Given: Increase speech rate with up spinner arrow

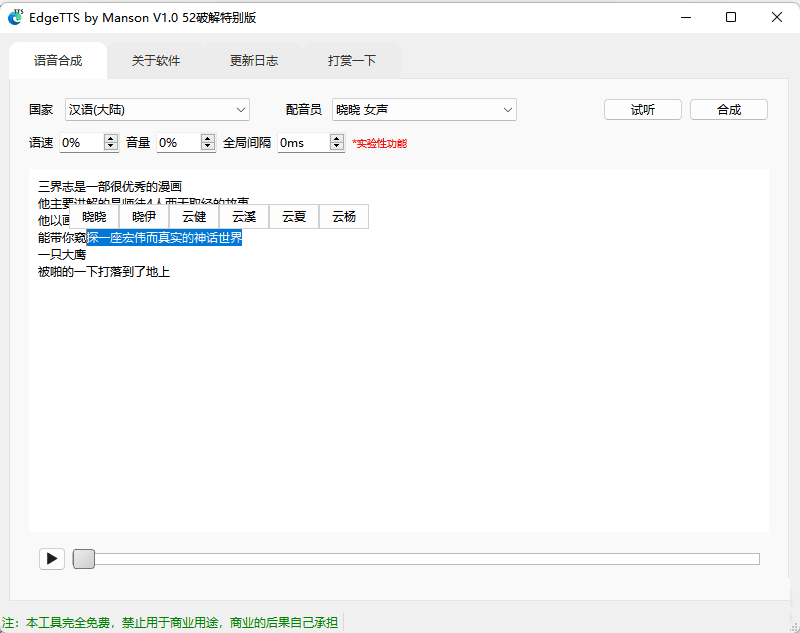Looking at the screenshot, I should click(111, 138).
